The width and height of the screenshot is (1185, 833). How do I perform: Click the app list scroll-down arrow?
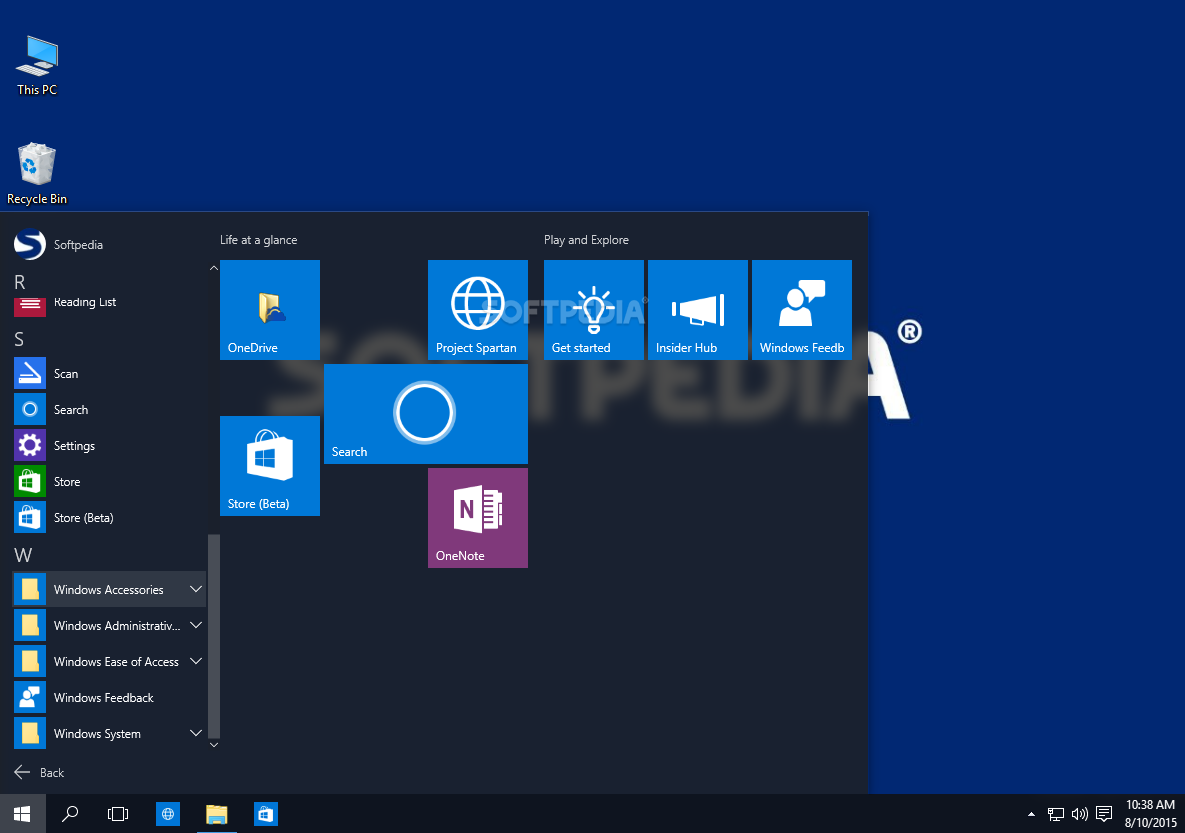click(x=214, y=745)
